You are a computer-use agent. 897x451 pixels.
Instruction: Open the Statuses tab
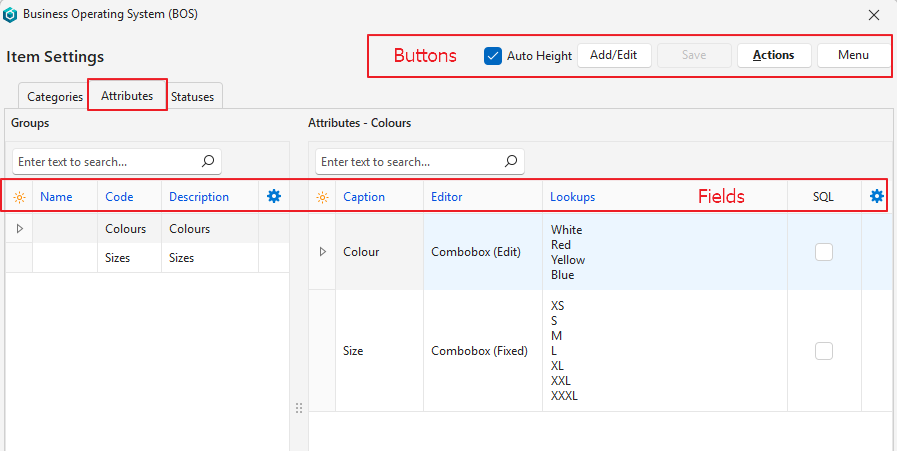pyautogui.click(x=195, y=97)
